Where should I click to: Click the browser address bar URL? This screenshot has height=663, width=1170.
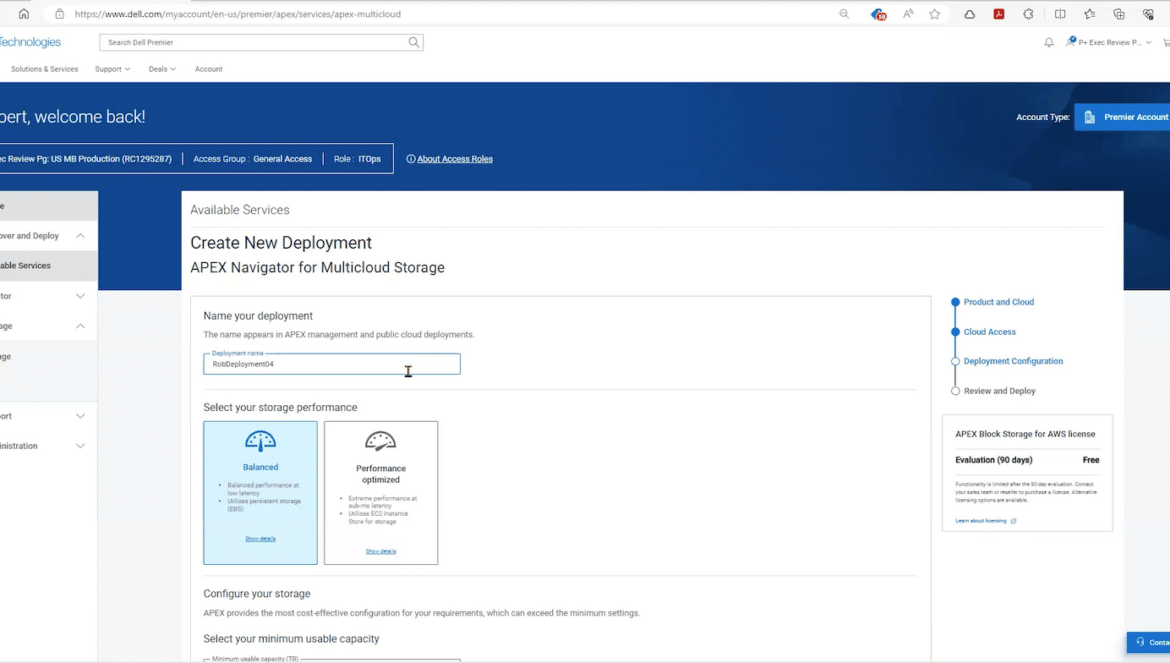(x=237, y=14)
